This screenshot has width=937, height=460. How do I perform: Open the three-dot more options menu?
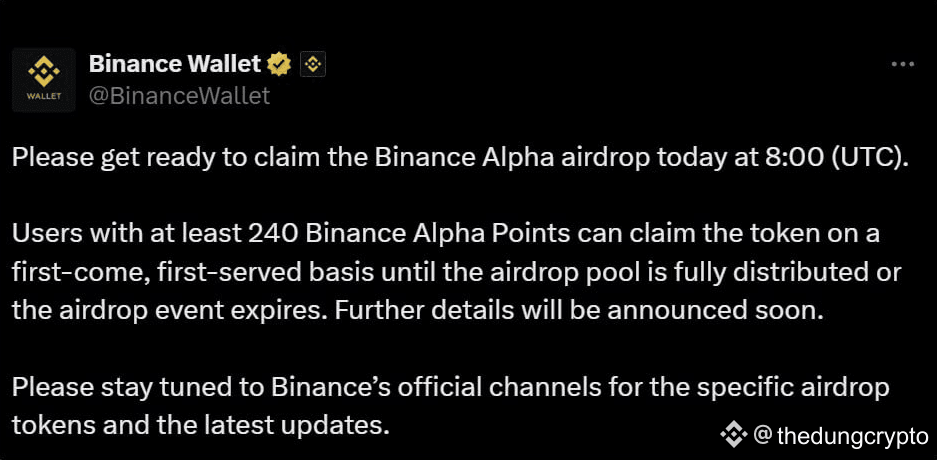tap(902, 65)
